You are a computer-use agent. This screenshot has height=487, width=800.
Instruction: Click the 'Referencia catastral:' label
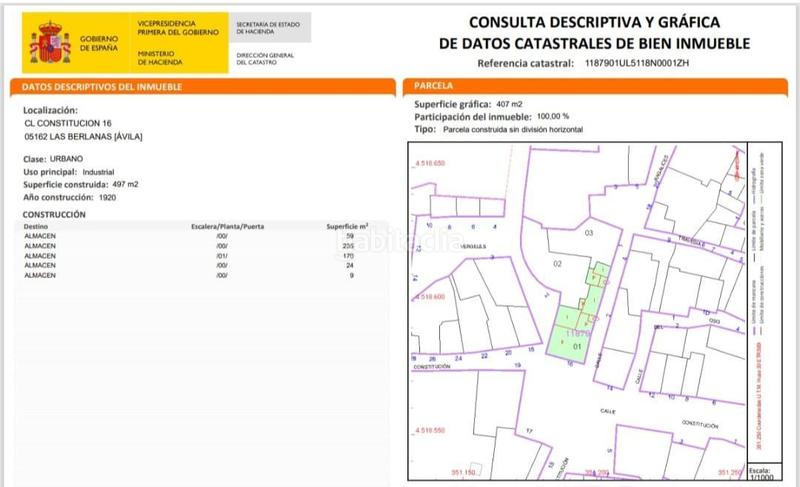point(526,64)
